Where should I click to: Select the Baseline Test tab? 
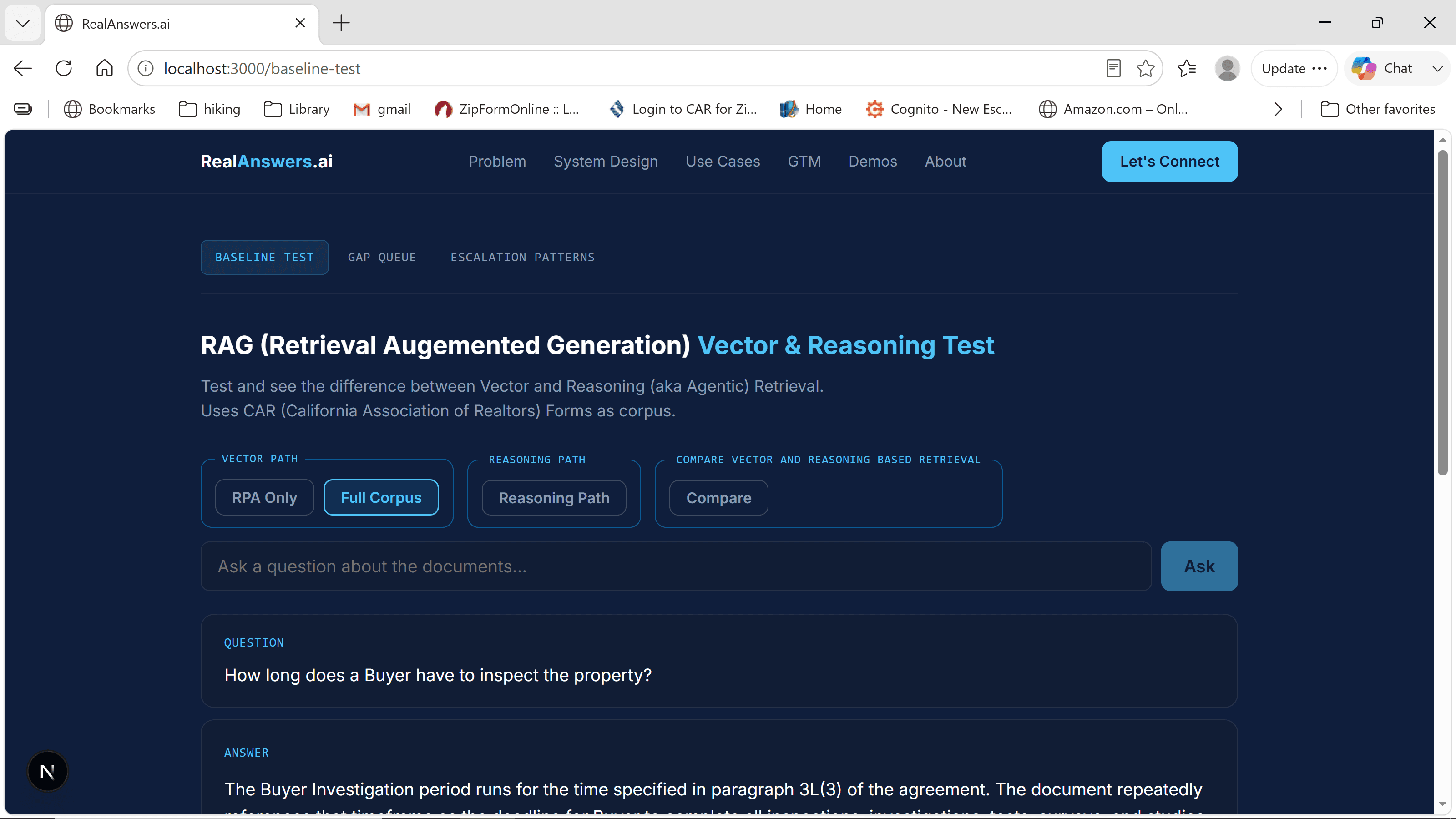click(264, 257)
